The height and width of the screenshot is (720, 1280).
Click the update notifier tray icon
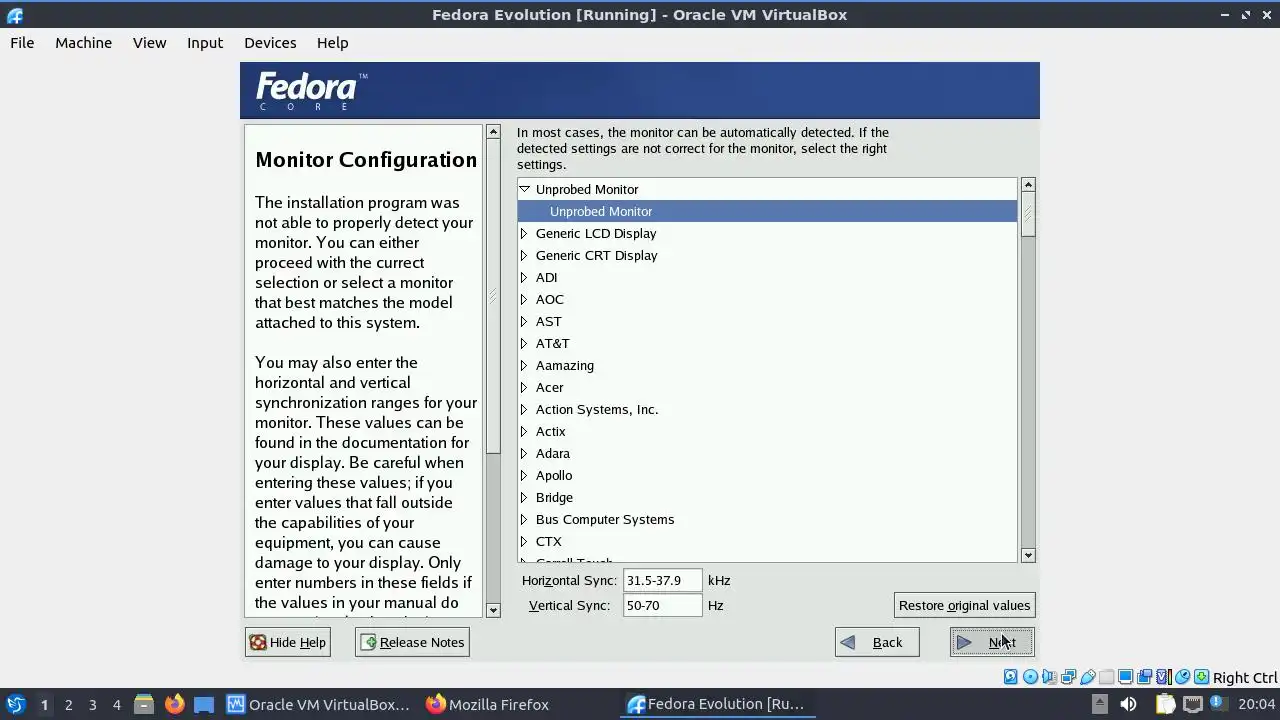click(x=1219, y=703)
